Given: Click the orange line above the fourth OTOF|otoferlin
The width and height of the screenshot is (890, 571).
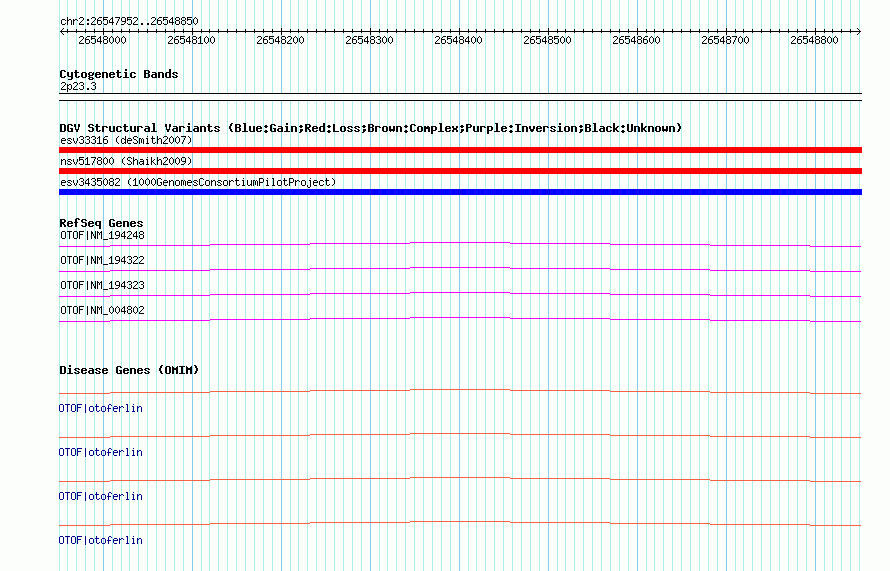Looking at the screenshot, I should (460, 522).
